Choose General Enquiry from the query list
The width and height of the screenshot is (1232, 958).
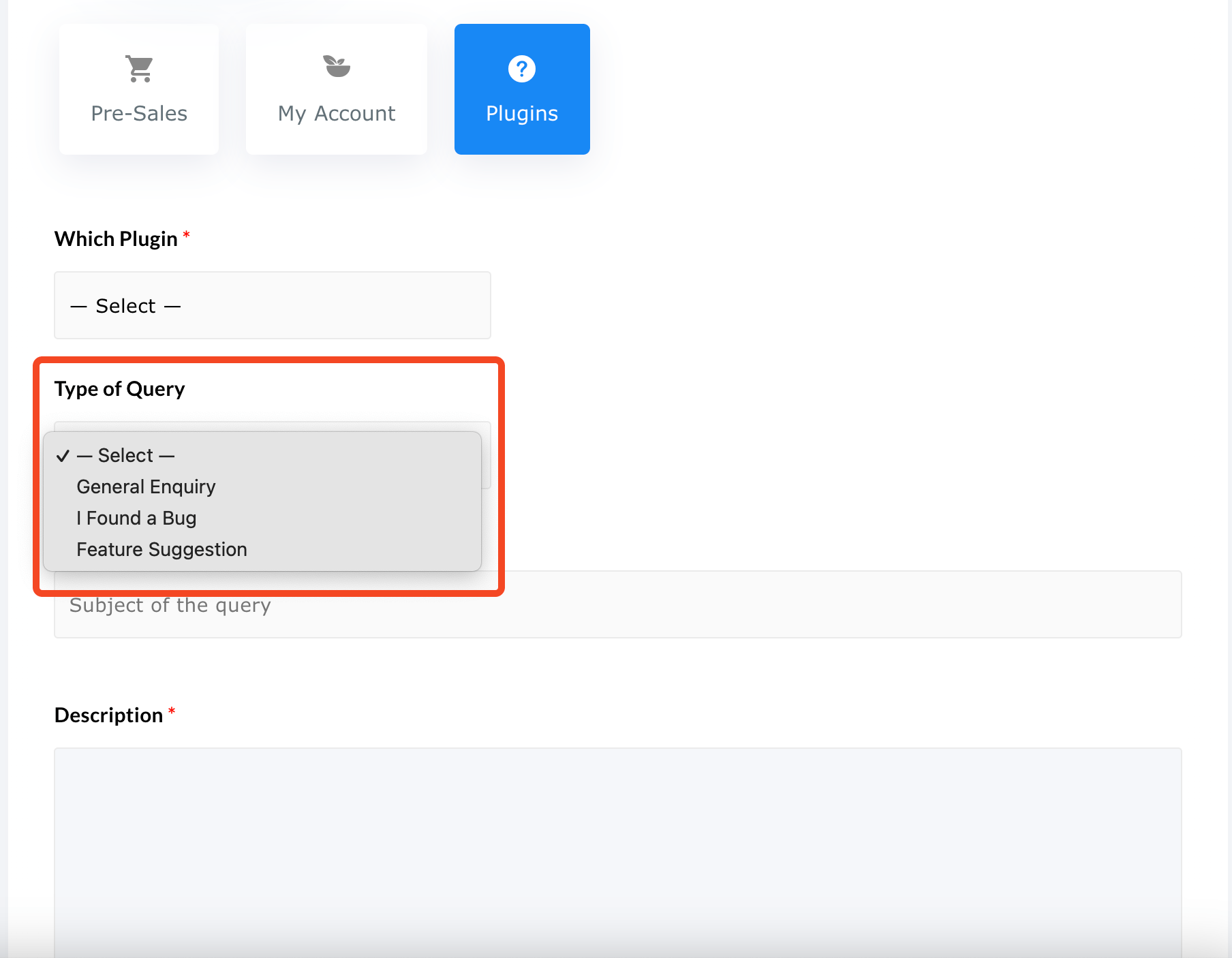pos(146,486)
